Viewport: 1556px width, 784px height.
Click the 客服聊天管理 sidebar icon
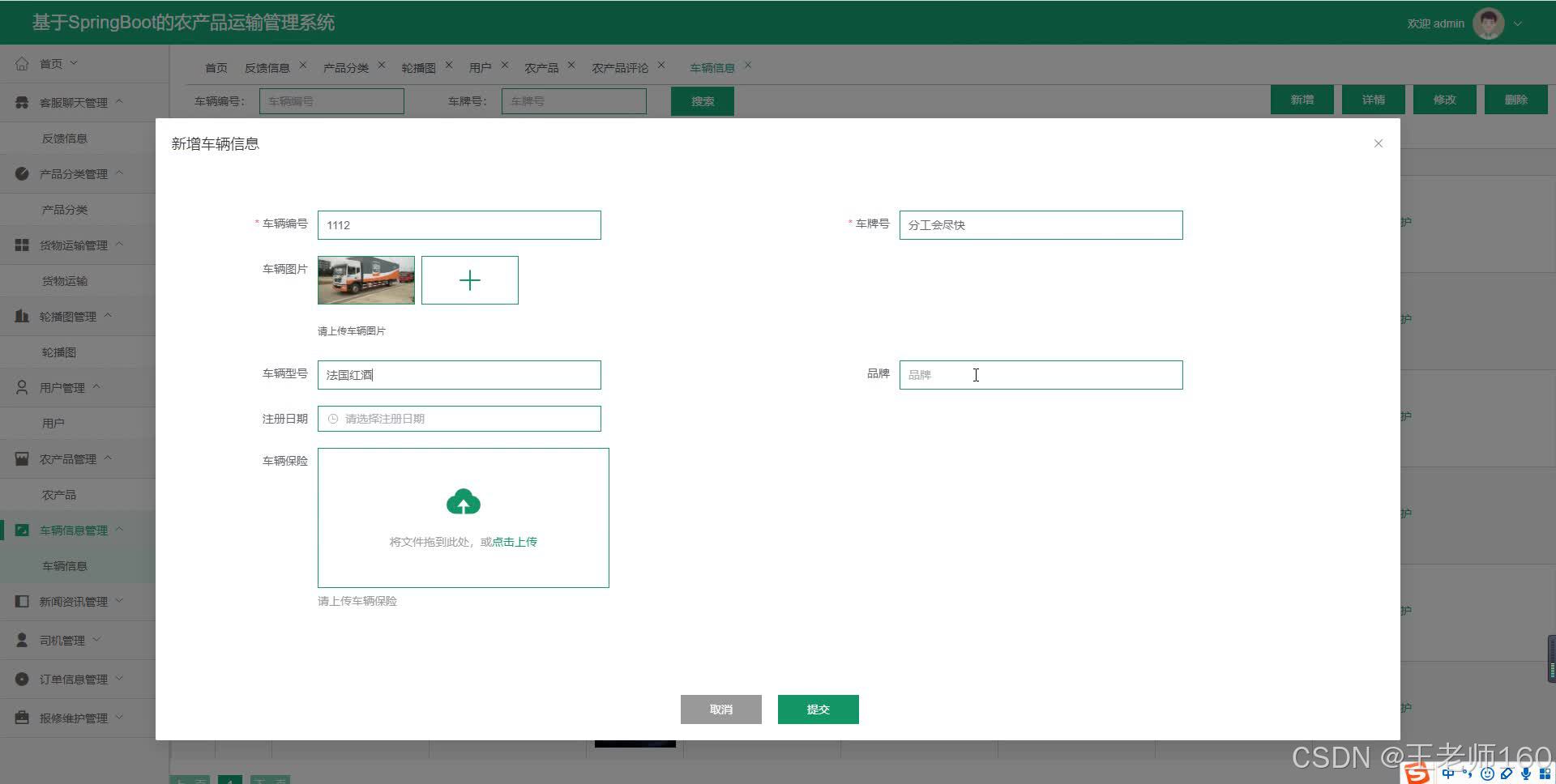[x=22, y=102]
